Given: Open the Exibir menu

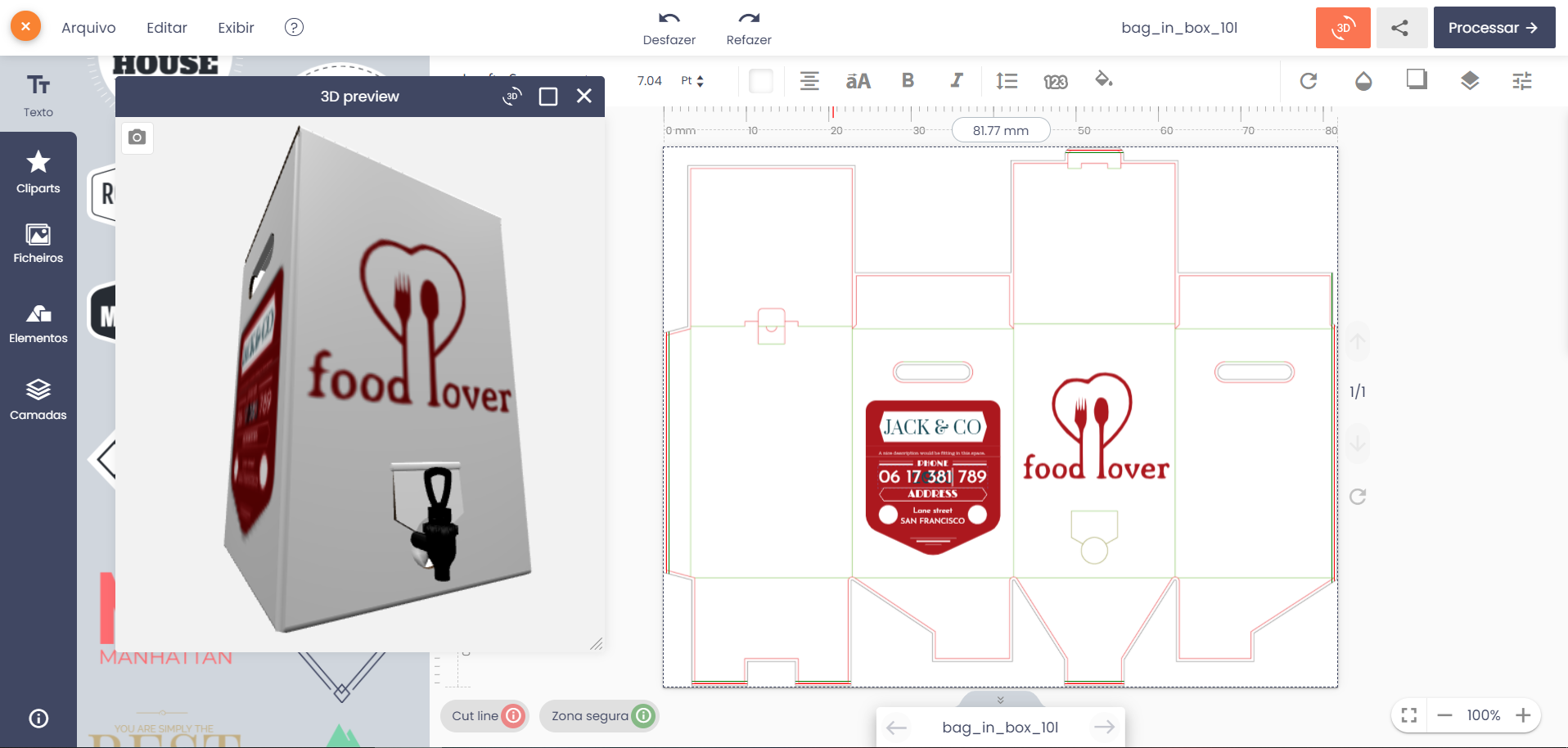Looking at the screenshot, I should point(236,28).
